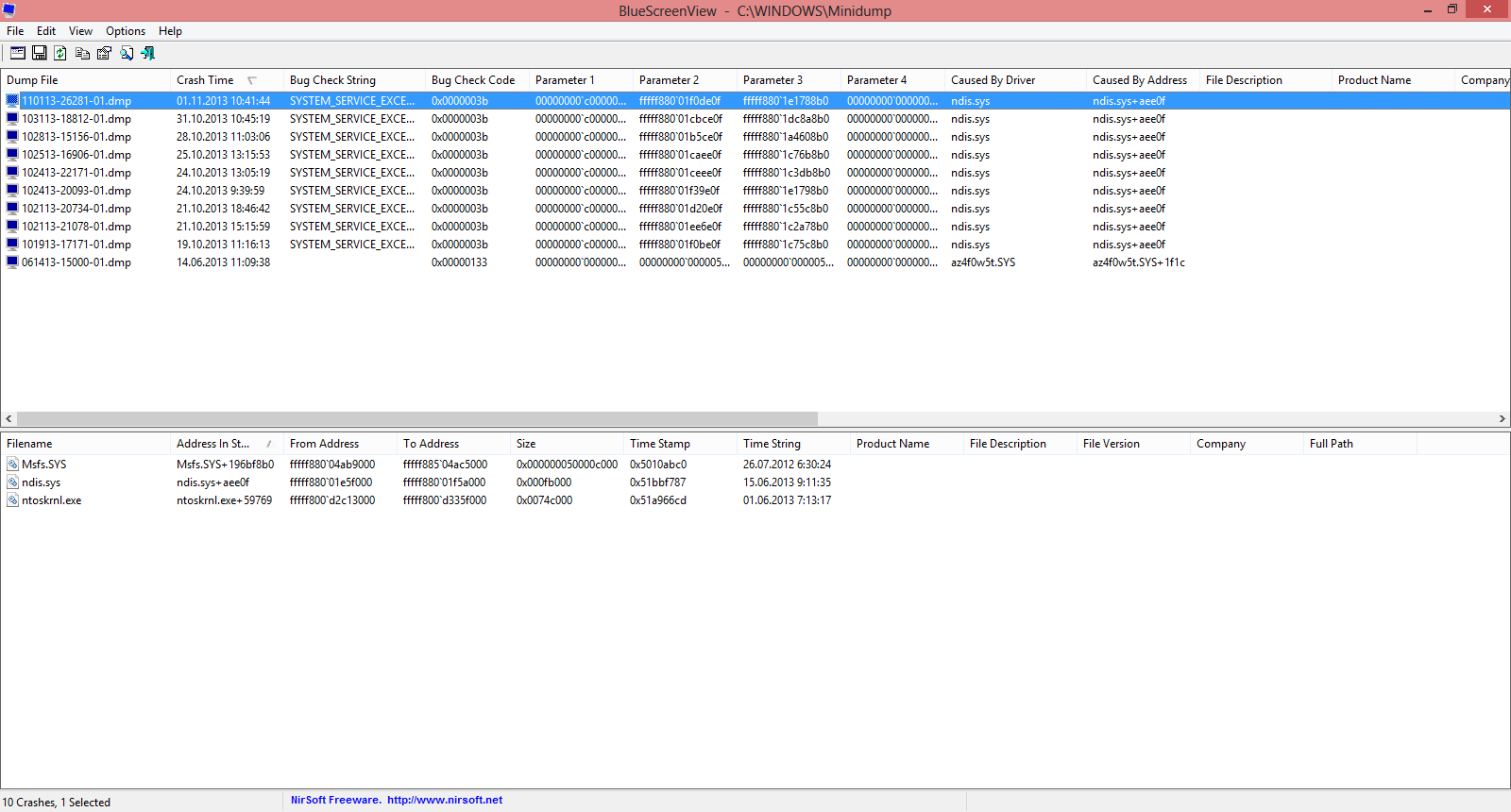The width and height of the screenshot is (1511, 812).
Task: Click the icon of dump 110113-26281-01.dmp
Action: (12, 100)
